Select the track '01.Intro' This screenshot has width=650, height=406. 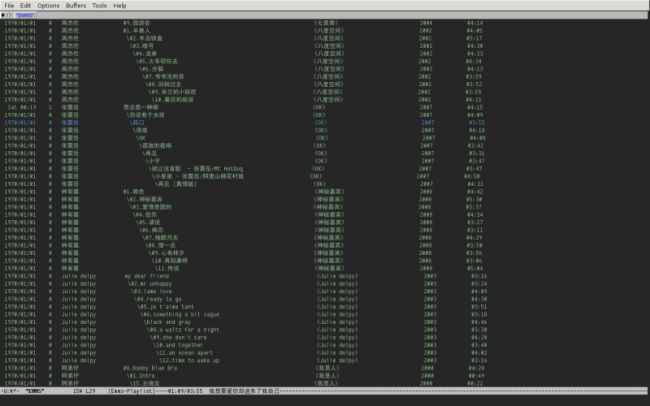pyautogui.click(x=141, y=376)
